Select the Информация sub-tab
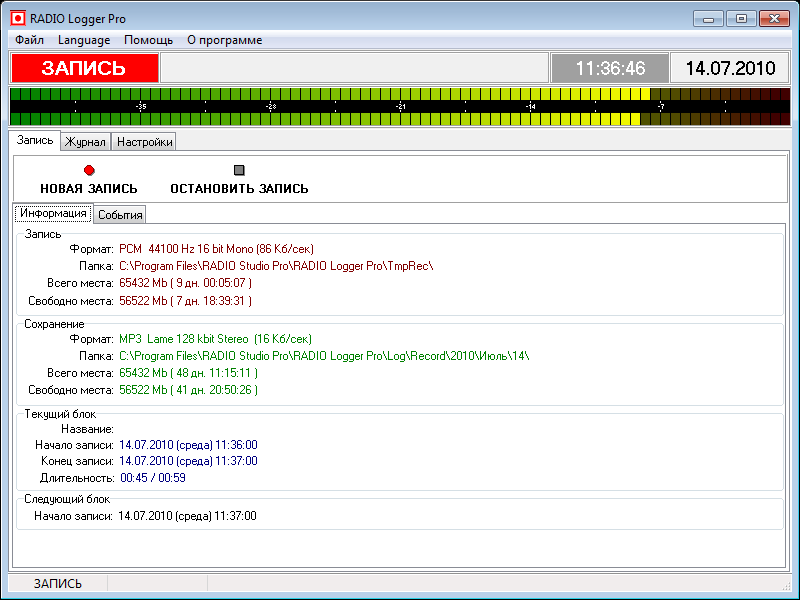Image resolution: width=800 pixels, height=600 pixels. (x=53, y=213)
